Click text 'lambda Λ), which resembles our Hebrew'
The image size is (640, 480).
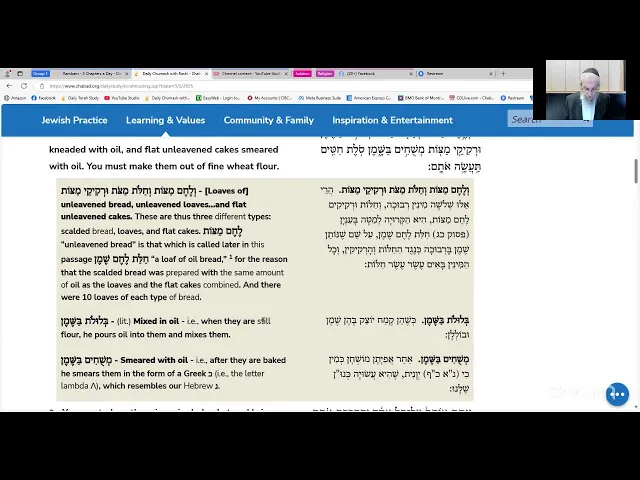137,386
